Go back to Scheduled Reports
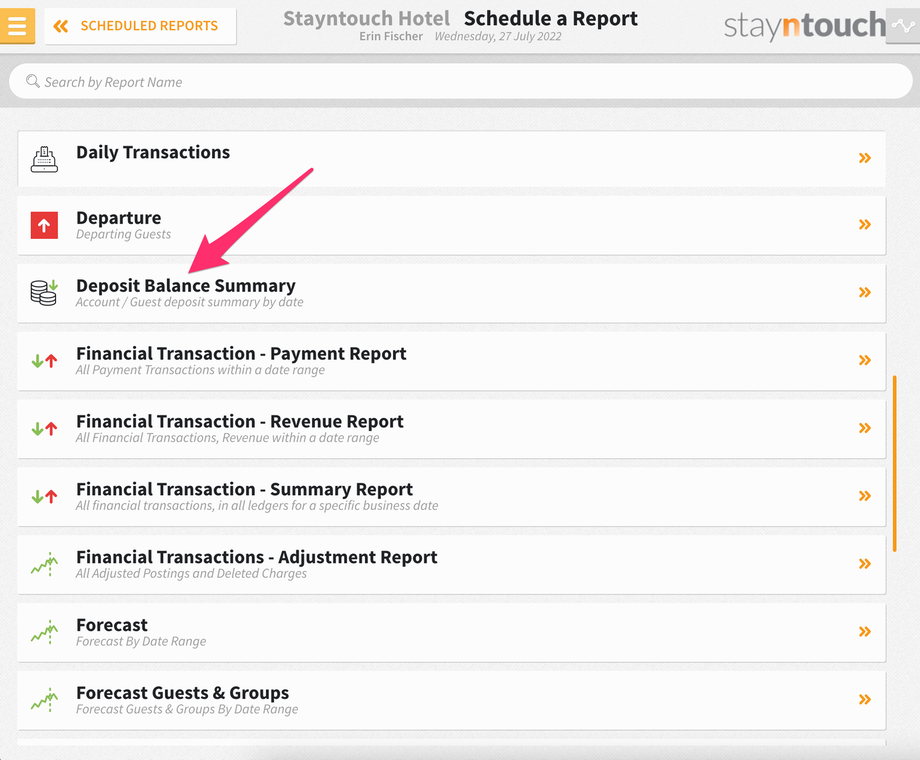 point(140,26)
